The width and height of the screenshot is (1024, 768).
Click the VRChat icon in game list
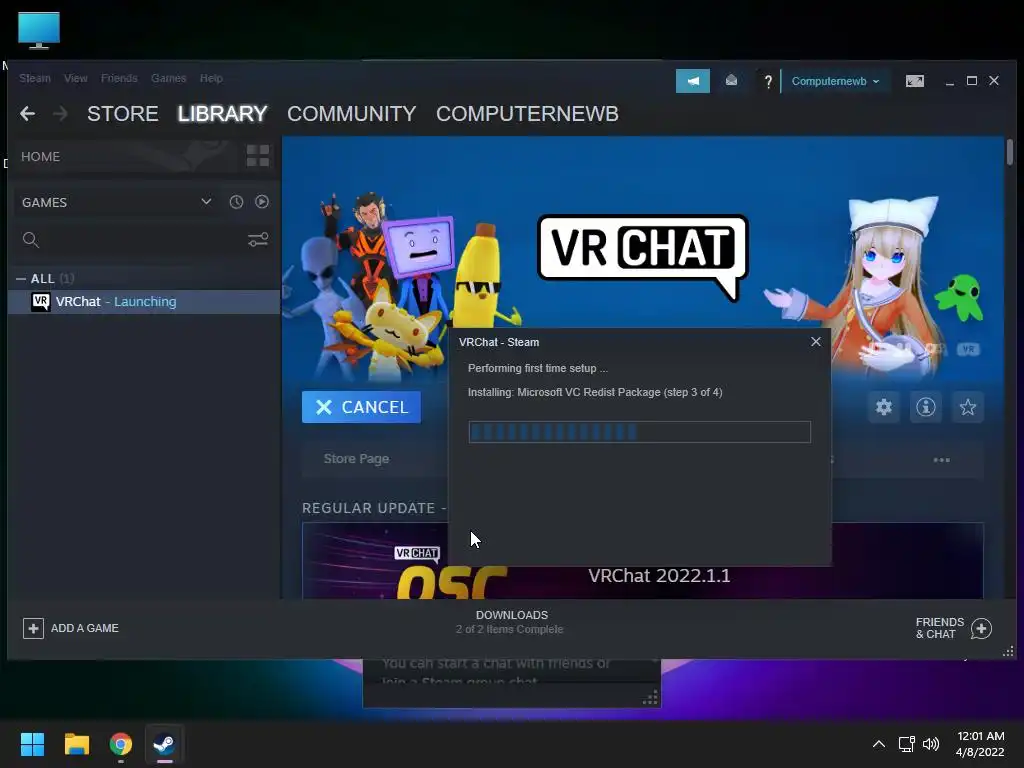[x=40, y=302]
